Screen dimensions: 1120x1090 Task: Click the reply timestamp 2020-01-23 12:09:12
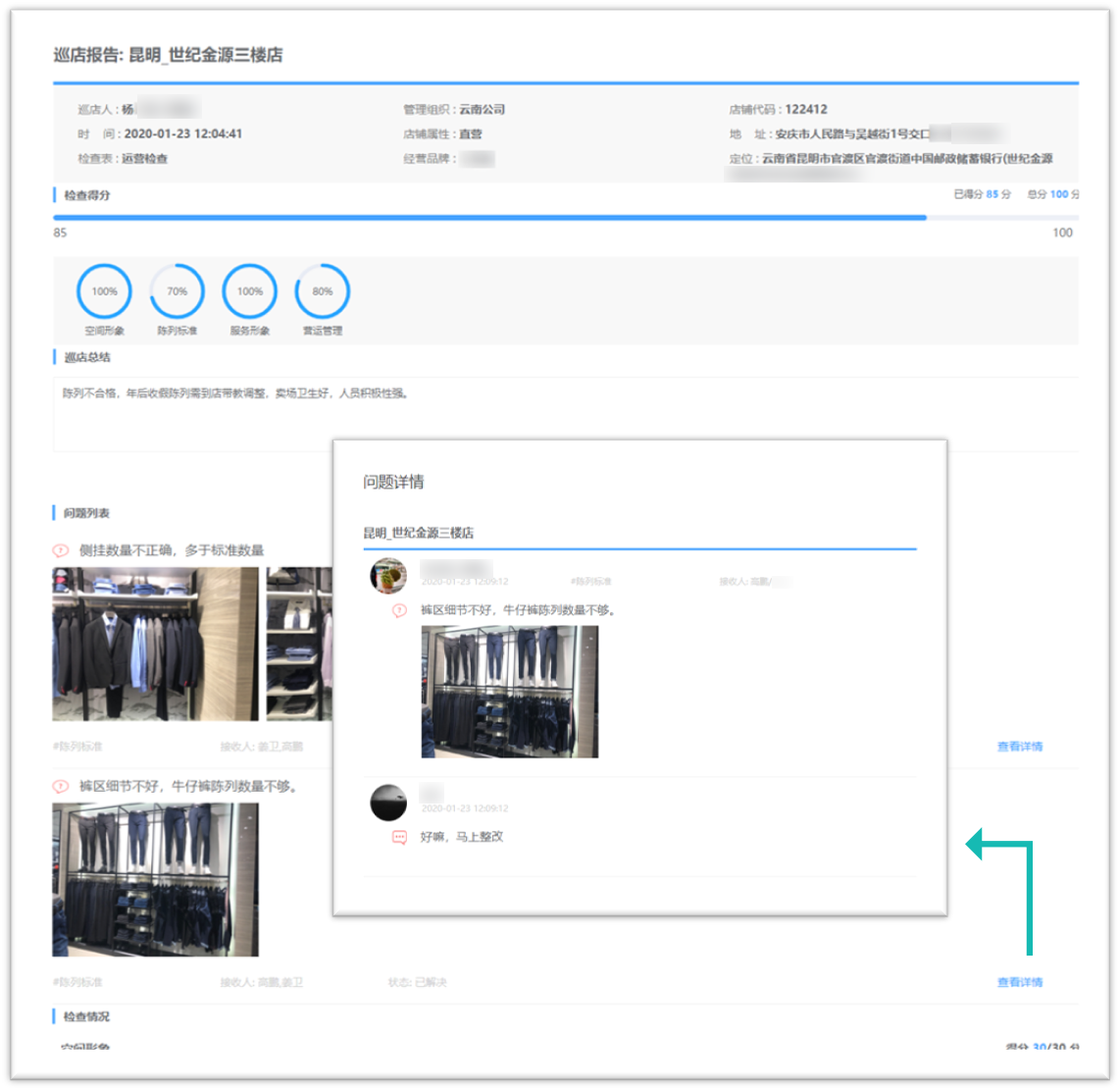[x=465, y=808]
